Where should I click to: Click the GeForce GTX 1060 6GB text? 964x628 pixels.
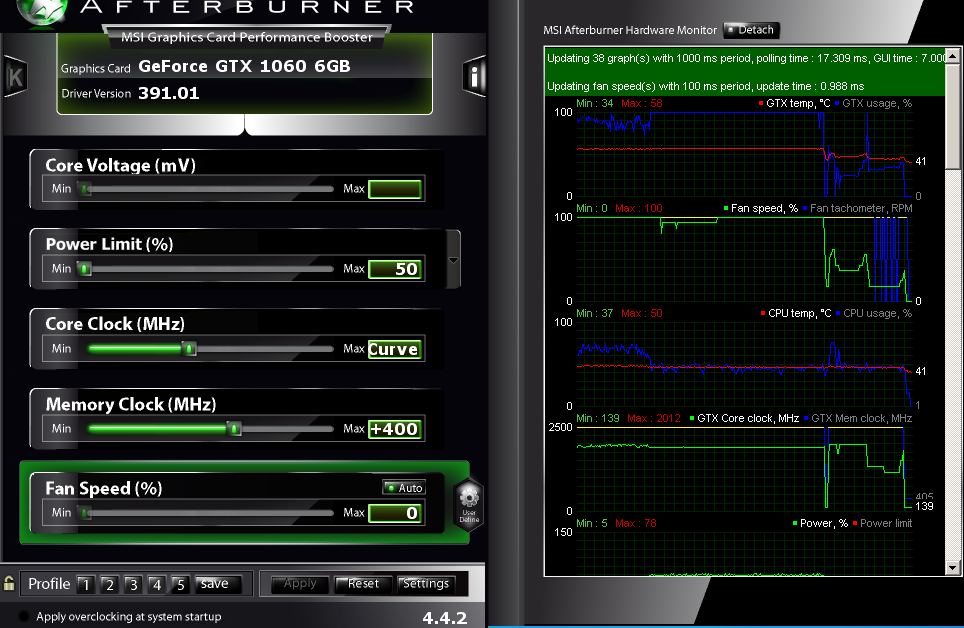(244, 66)
